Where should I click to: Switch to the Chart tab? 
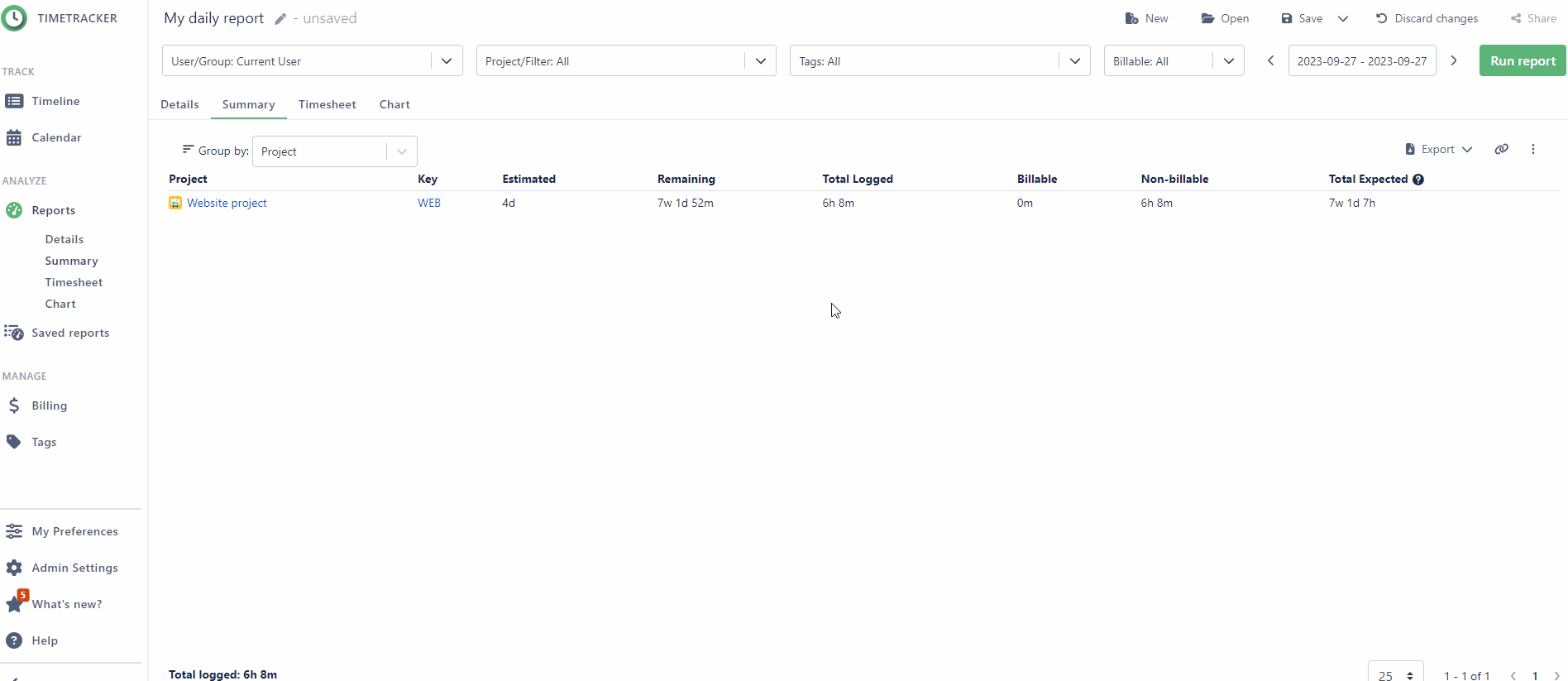(394, 104)
